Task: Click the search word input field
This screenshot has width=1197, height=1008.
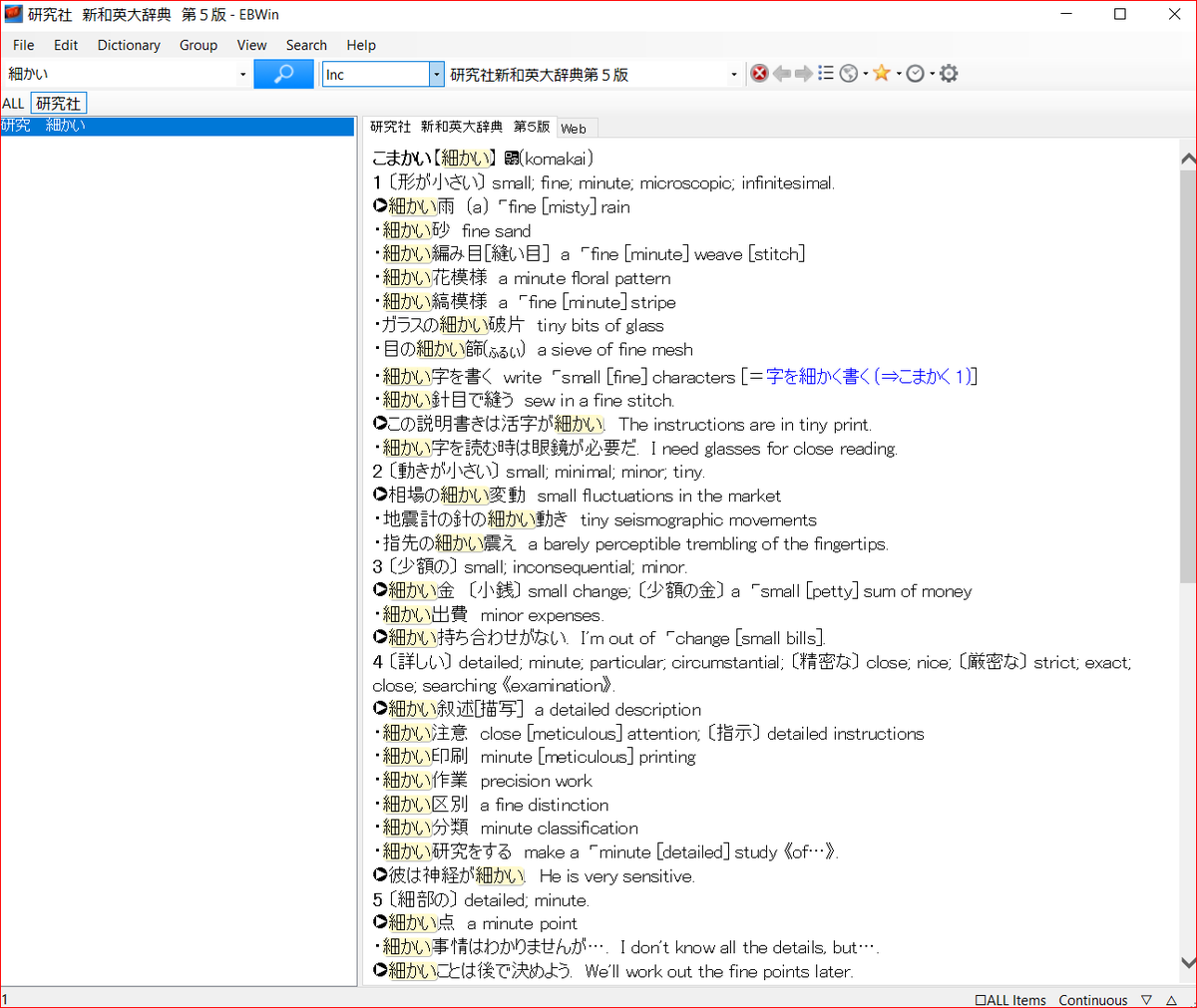Action: [120, 75]
